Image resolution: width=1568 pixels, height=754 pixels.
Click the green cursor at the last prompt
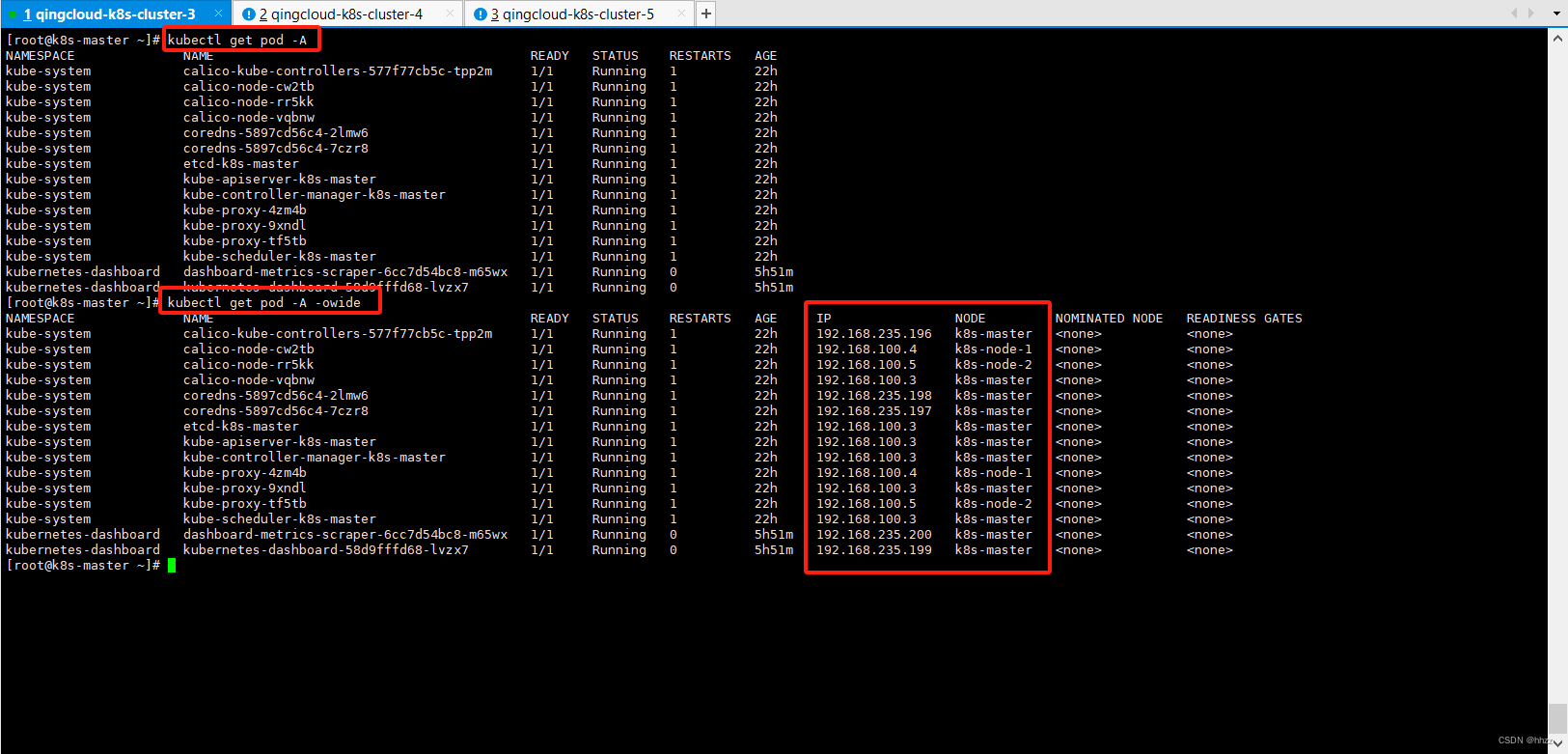click(172, 566)
